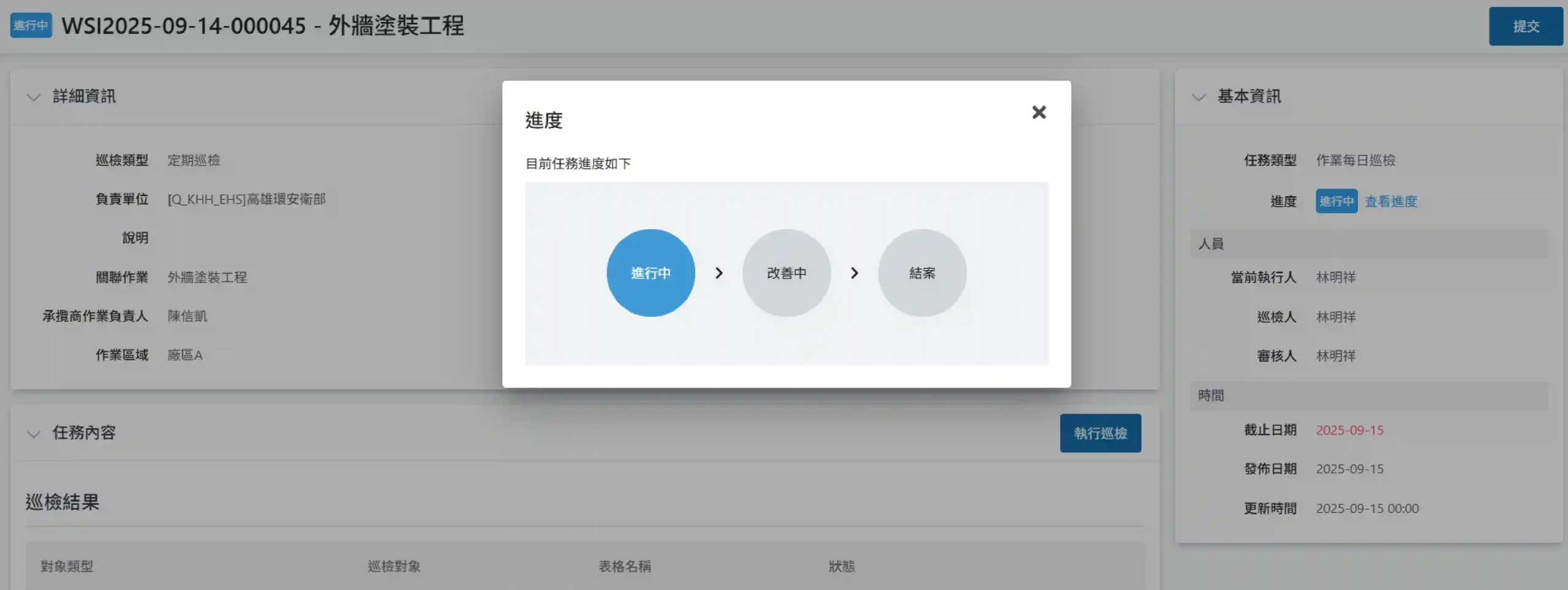Collapse the 任務內容 section chevron
This screenshot has width=1568, height=590.
pyautogui.click(x=34, y=434)
